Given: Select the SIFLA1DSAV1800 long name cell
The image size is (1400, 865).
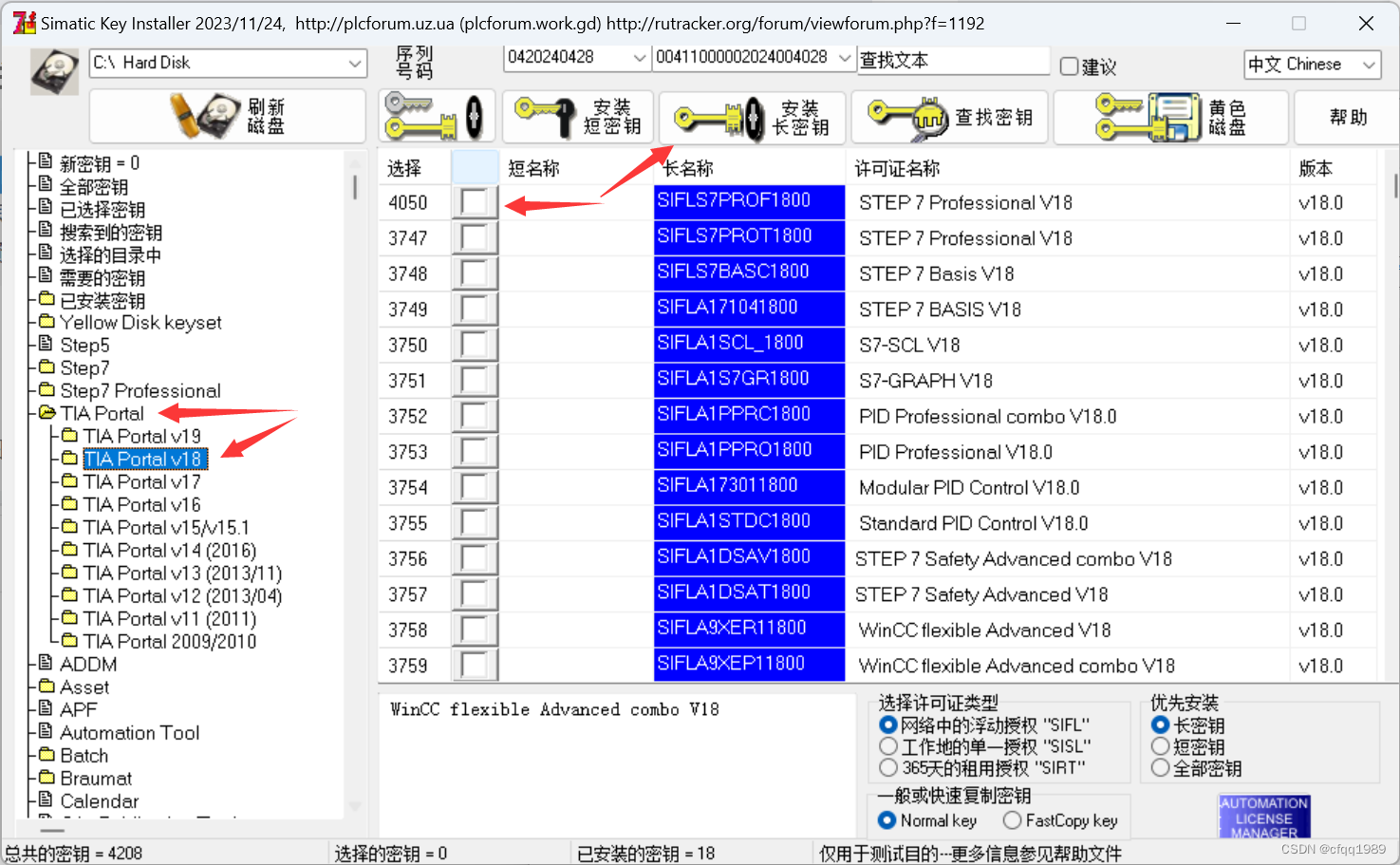Looking at the screenshot, I should [750, 557].
